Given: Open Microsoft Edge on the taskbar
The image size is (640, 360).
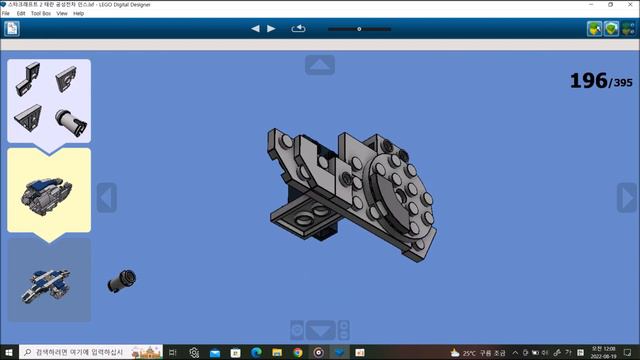Looking at the screenshot, I should pos(256,352).
